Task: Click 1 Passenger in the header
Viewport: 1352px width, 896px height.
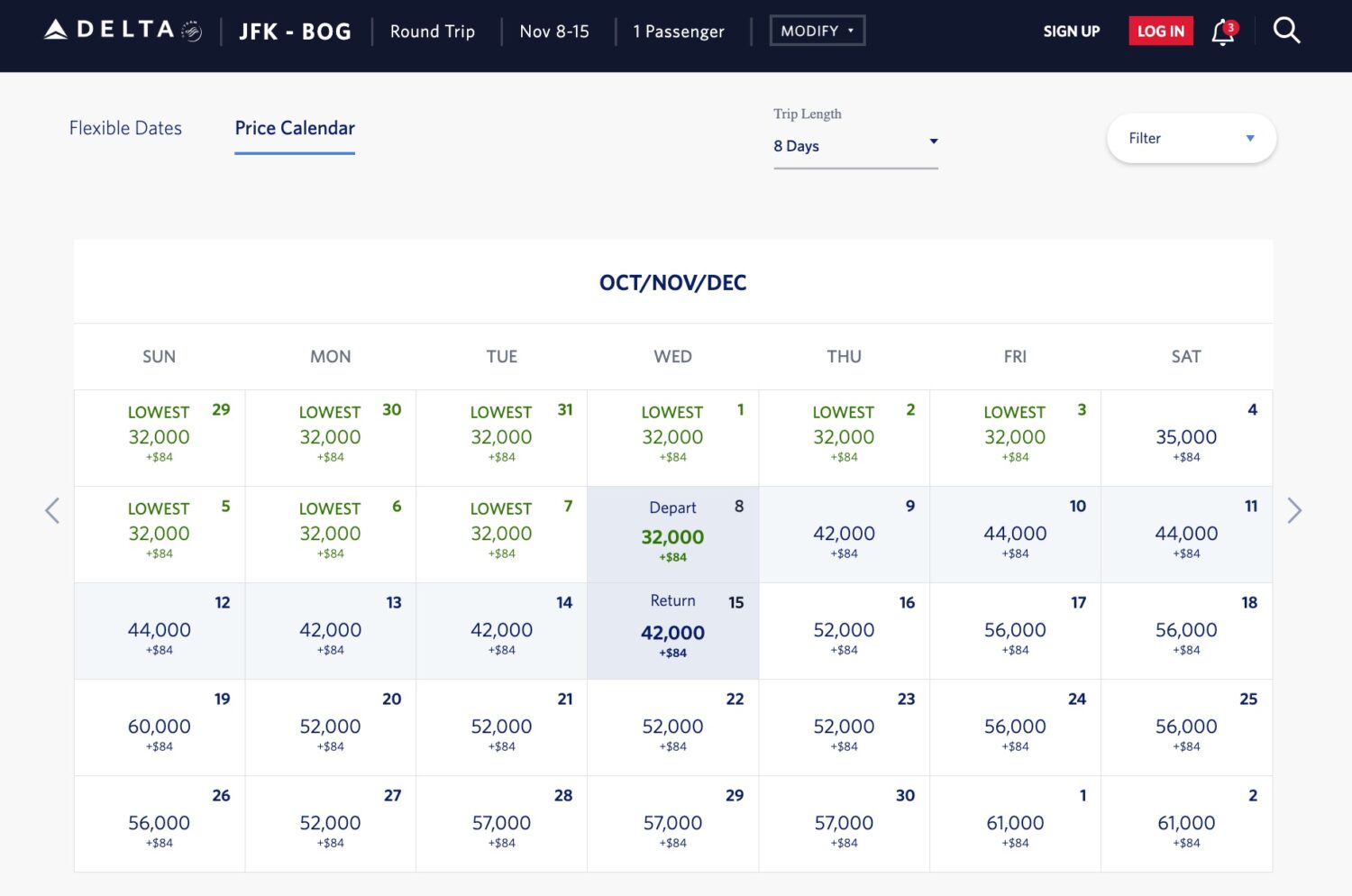Action: coord(680,32)
